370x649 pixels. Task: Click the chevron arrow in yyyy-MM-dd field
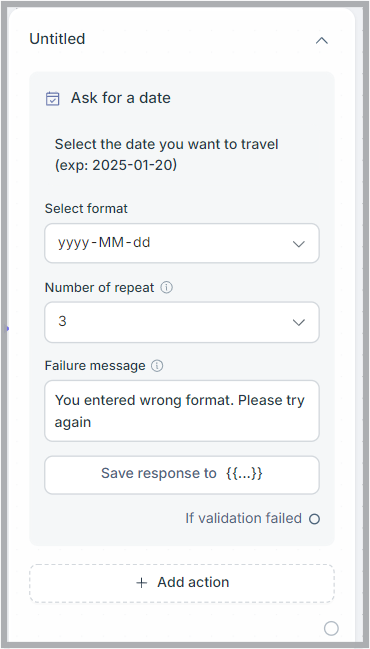[x=299, y=244]
